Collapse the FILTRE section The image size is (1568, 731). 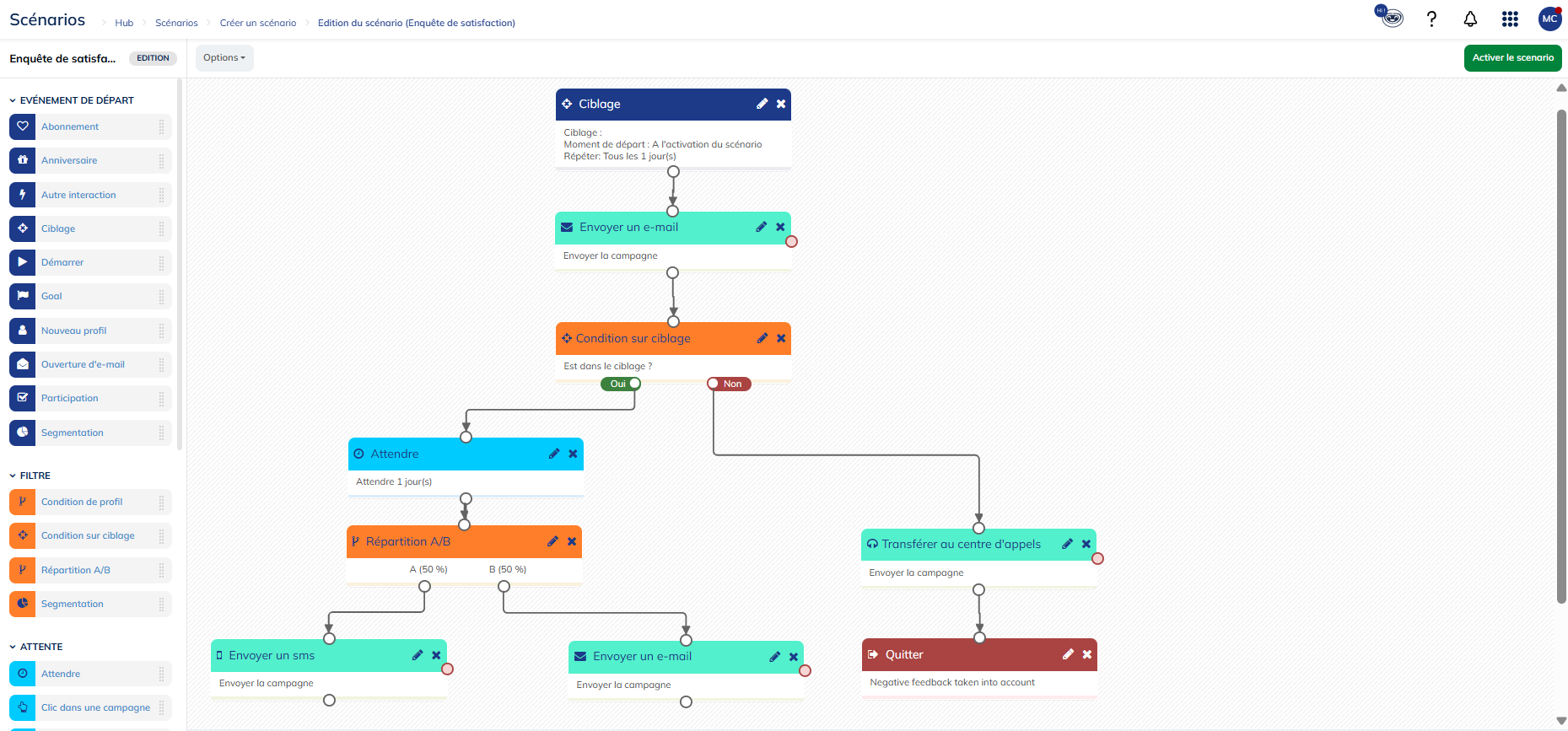click(x=13, y=476)
